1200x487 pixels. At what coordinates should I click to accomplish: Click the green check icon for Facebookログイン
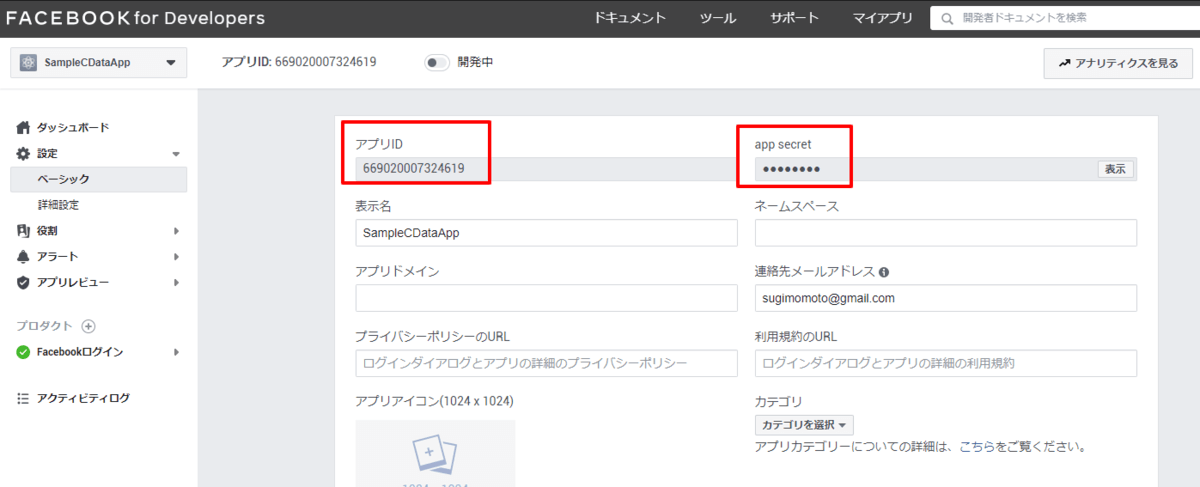(24, 352)
